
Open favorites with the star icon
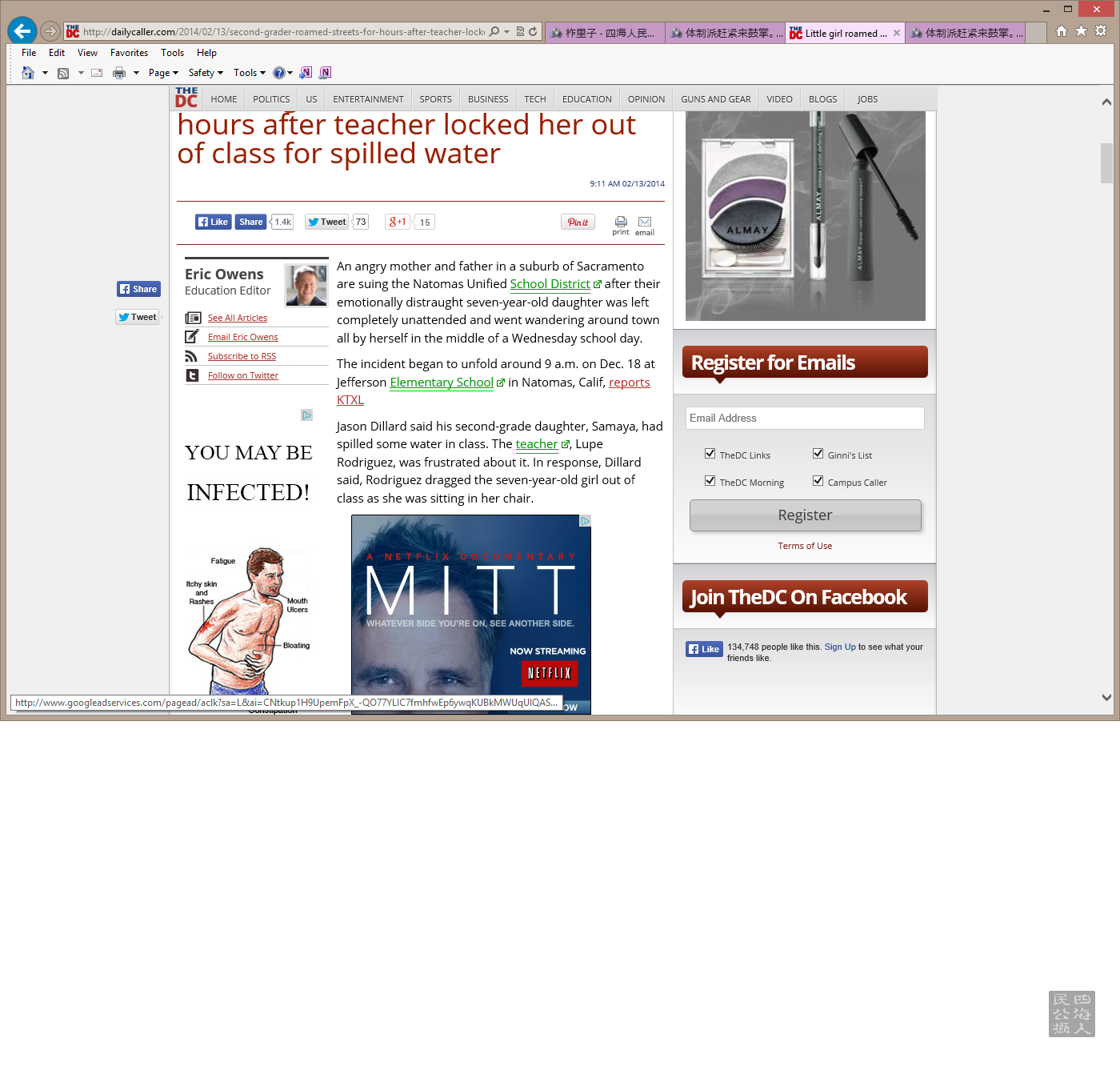pos(1081,31)
